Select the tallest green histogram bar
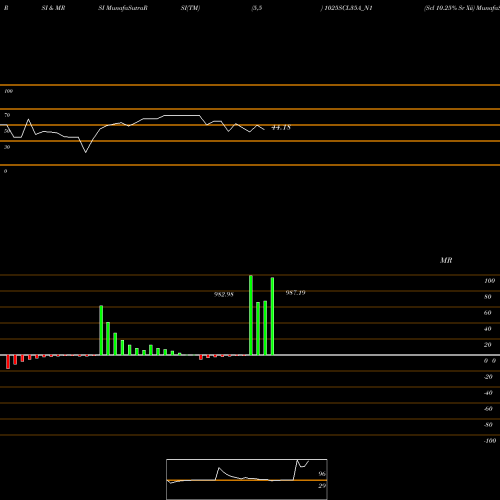The height and width of the screenshot is (500, 500). [251, 315]
